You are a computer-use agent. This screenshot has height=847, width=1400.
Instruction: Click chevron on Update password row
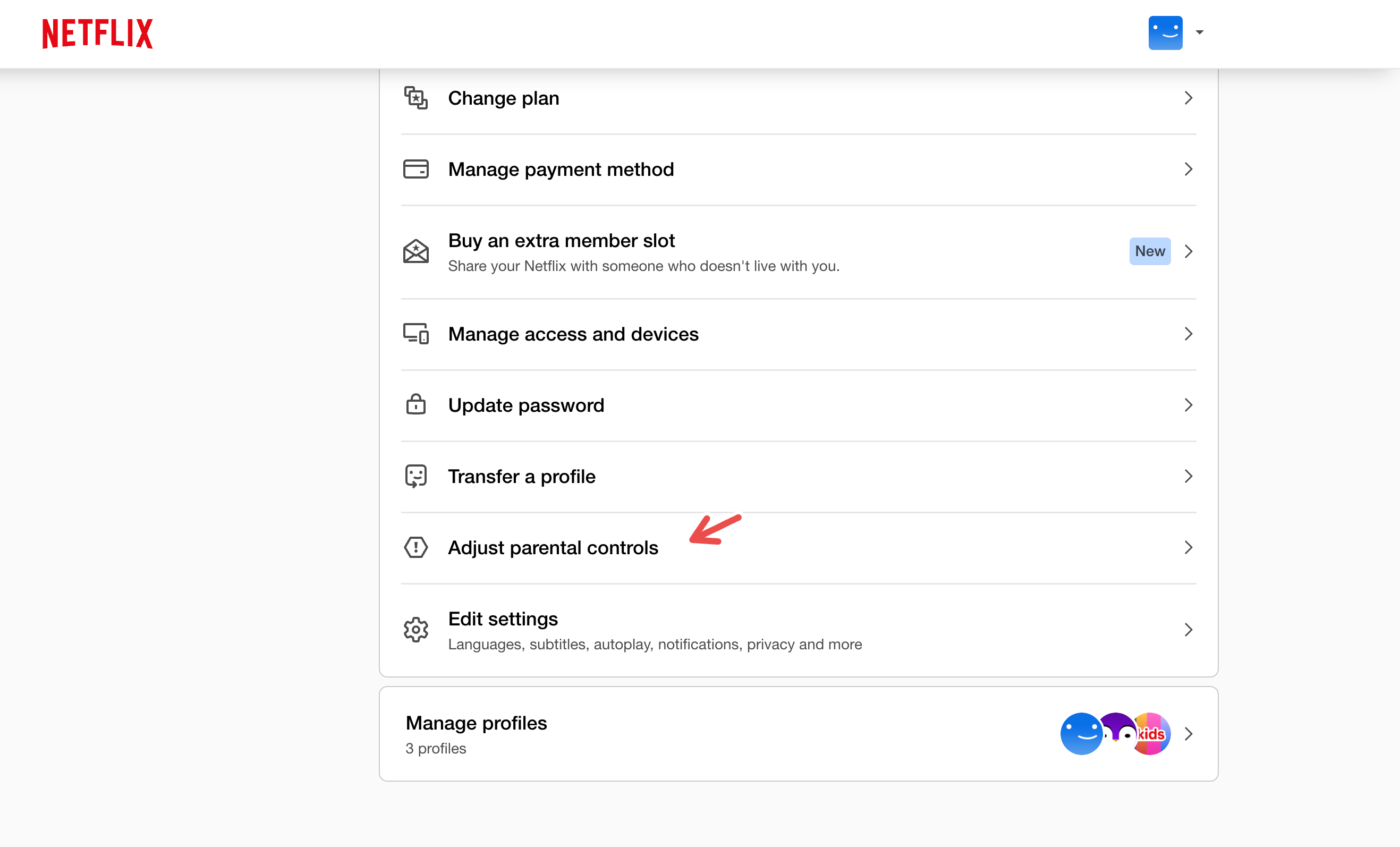[1188, 405]
